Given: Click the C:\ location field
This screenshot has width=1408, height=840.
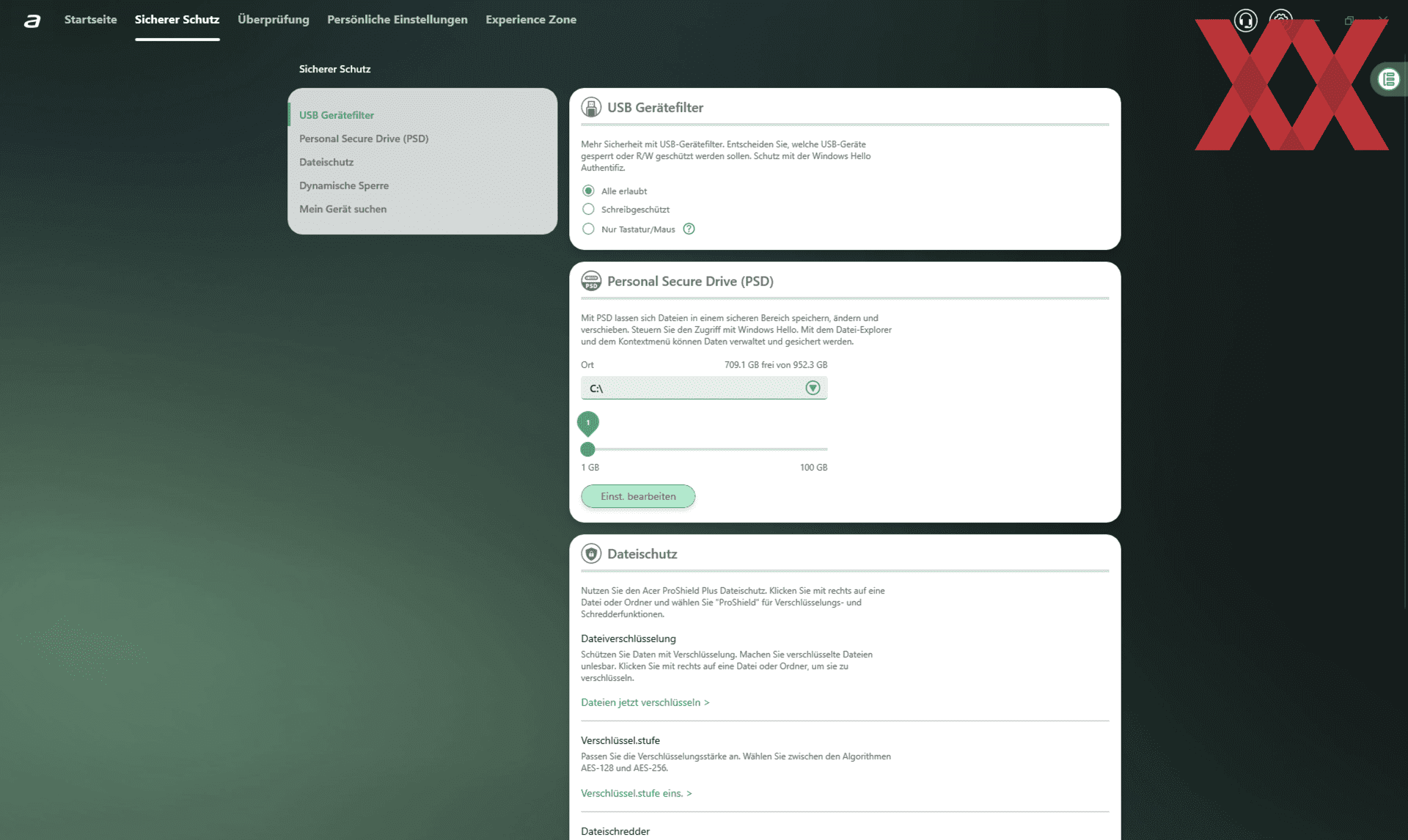Looking at the screenshot, I should 704,388.
